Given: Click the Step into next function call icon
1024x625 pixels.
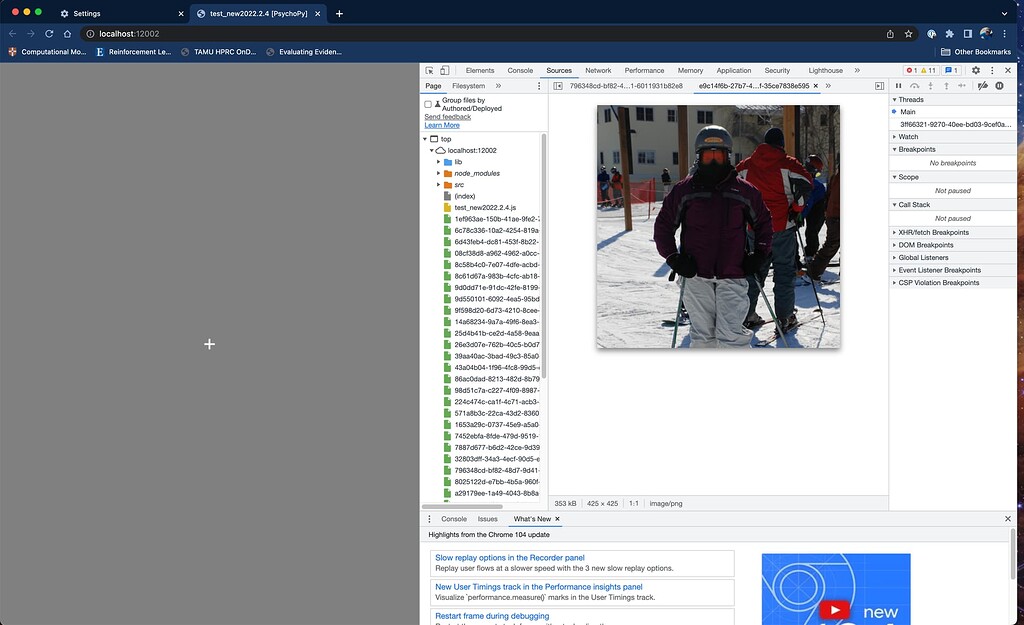Looking at the screenshot, I should click(930, 86).
